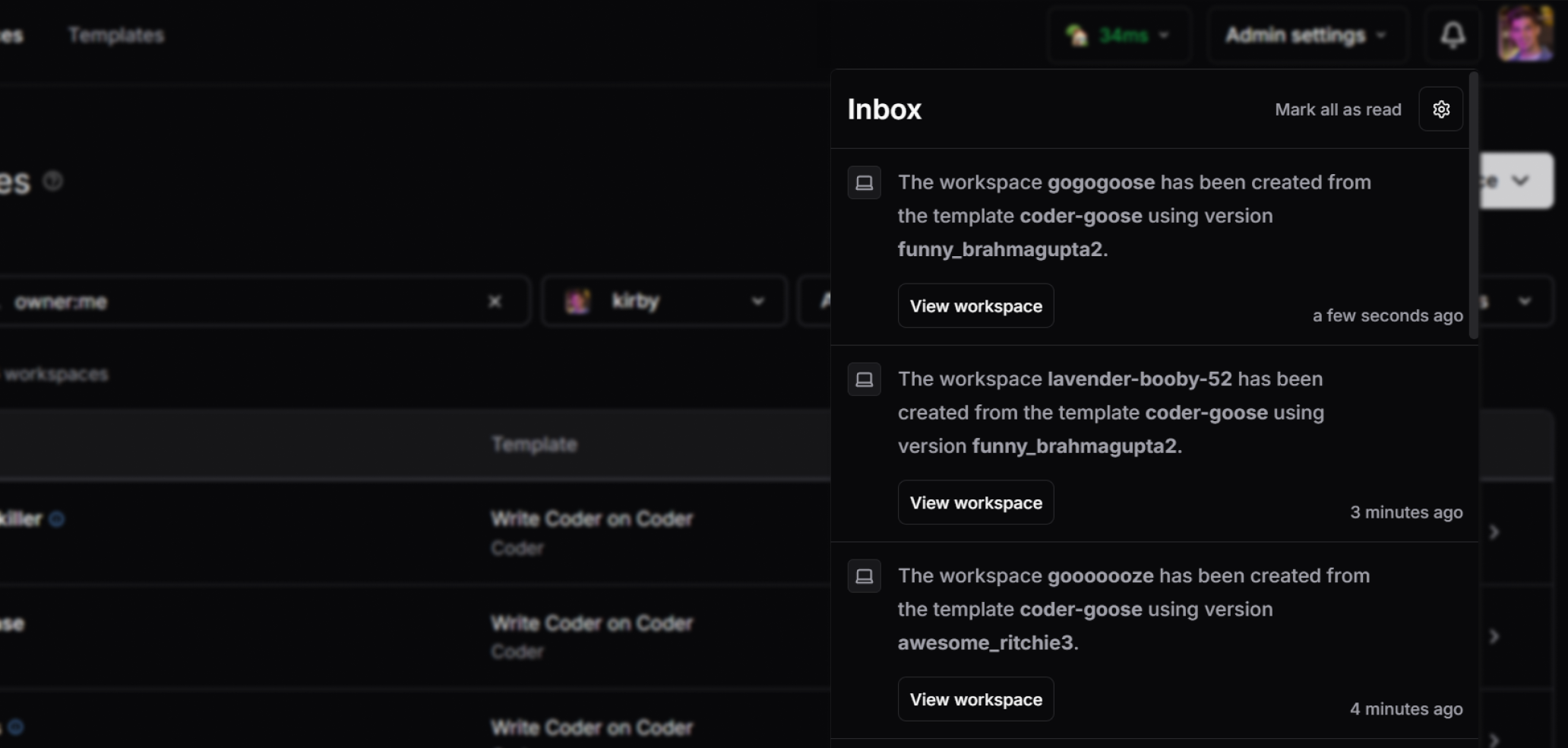Clear the owner:me search filter
This screenshot has height=748, width=1568.
coord(495,302)
